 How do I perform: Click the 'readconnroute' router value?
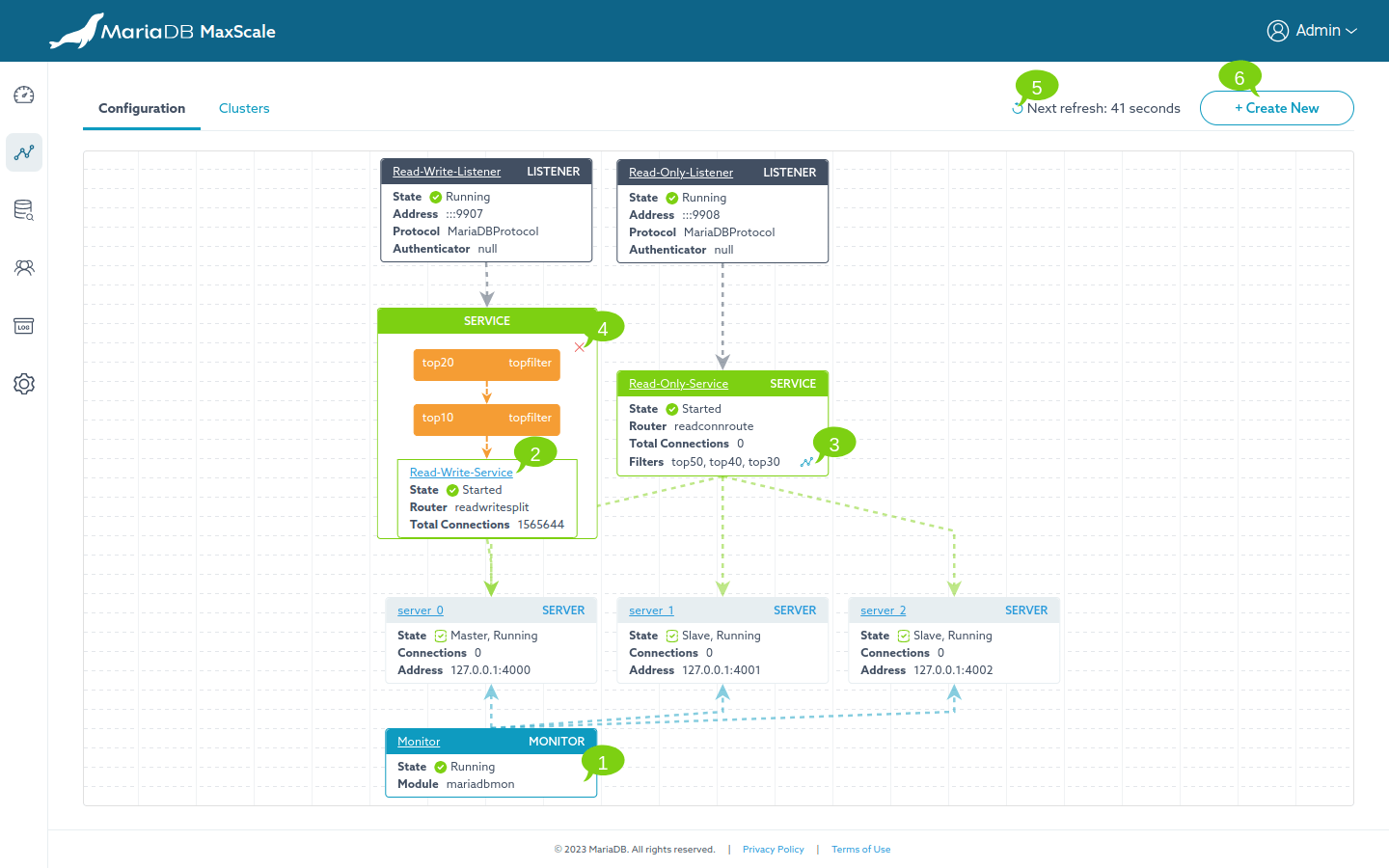pos(714,426)
